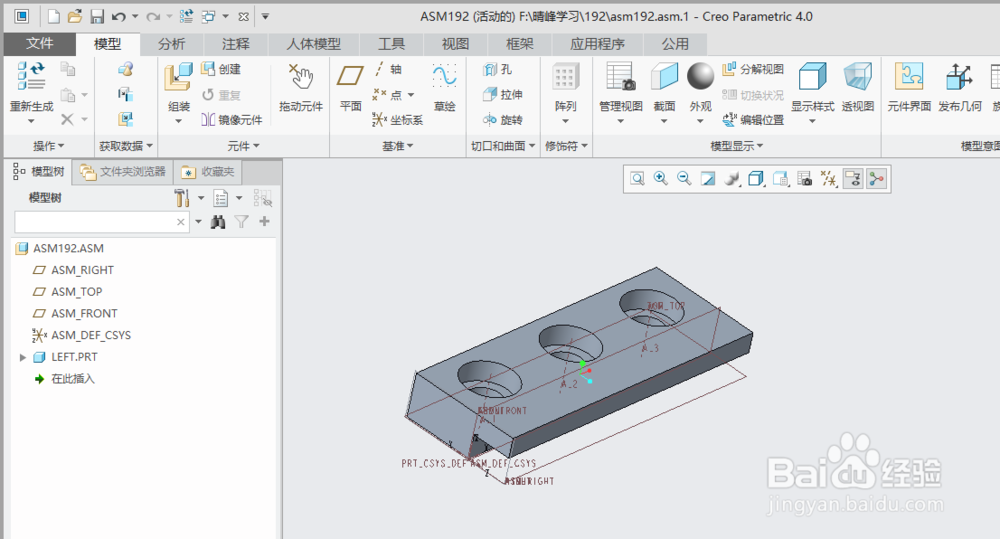
Task: Clear the model tree search box
Action: click(x=181, y=222)
